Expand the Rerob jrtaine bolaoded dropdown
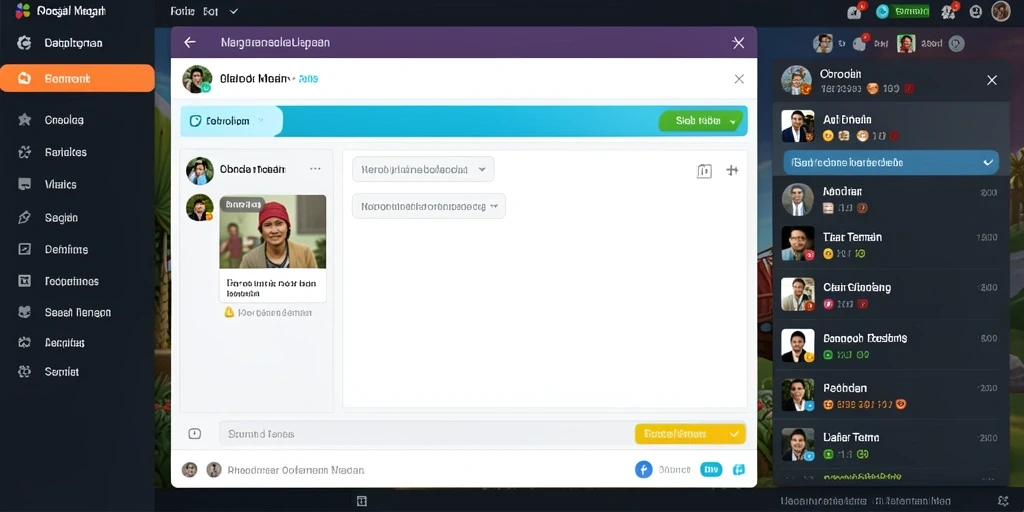The height and width of the screenshot is (512, 1024). pos(423,169)
